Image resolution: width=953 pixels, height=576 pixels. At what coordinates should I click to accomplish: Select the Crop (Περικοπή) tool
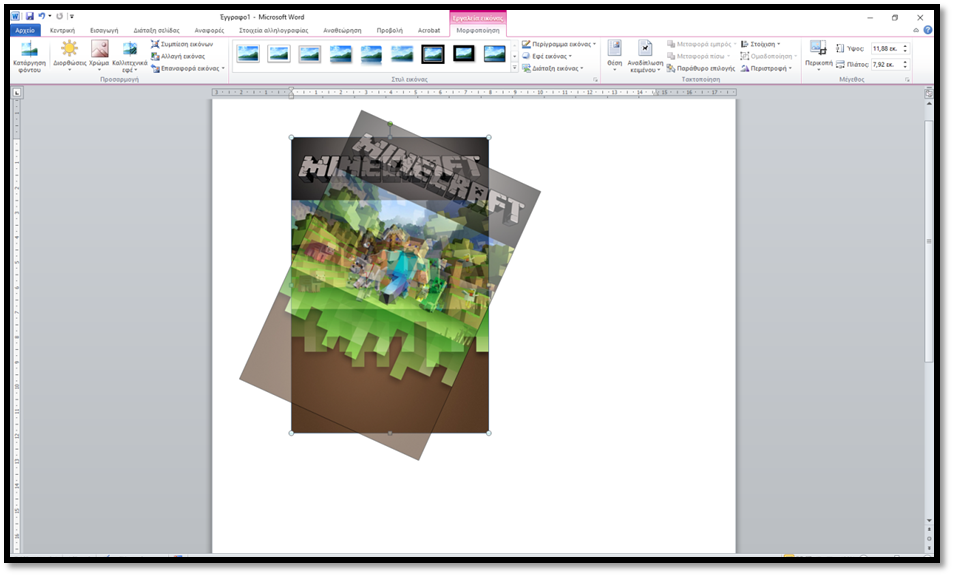point(818,55)
